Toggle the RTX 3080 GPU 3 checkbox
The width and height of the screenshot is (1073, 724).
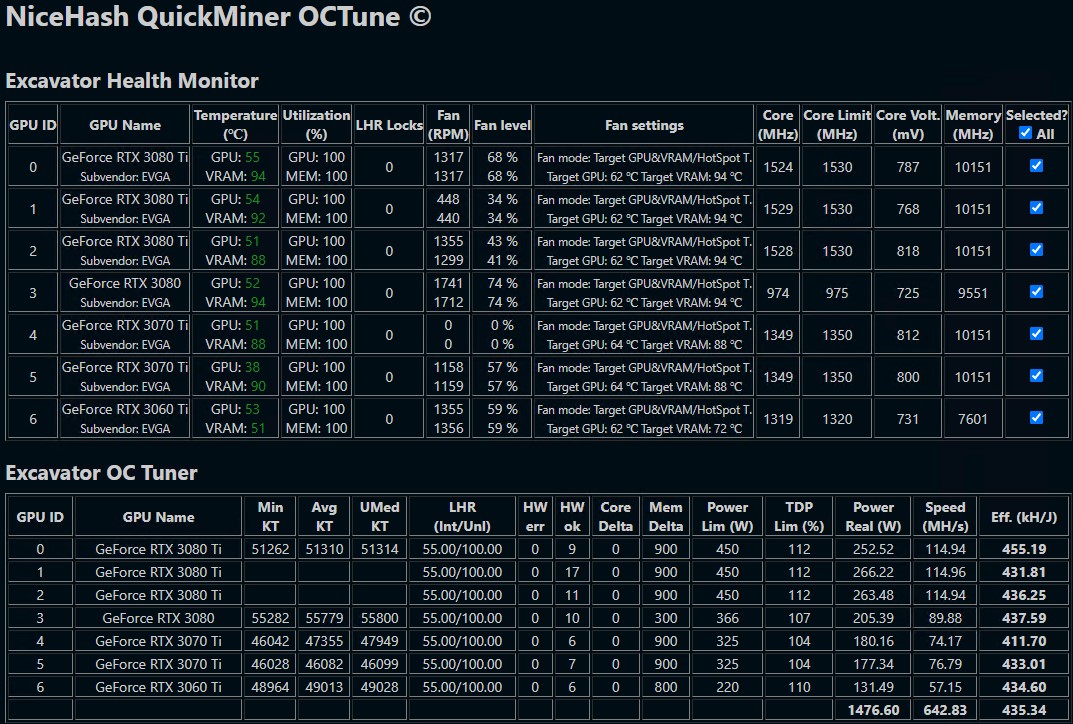click(x=1036, y=292)
